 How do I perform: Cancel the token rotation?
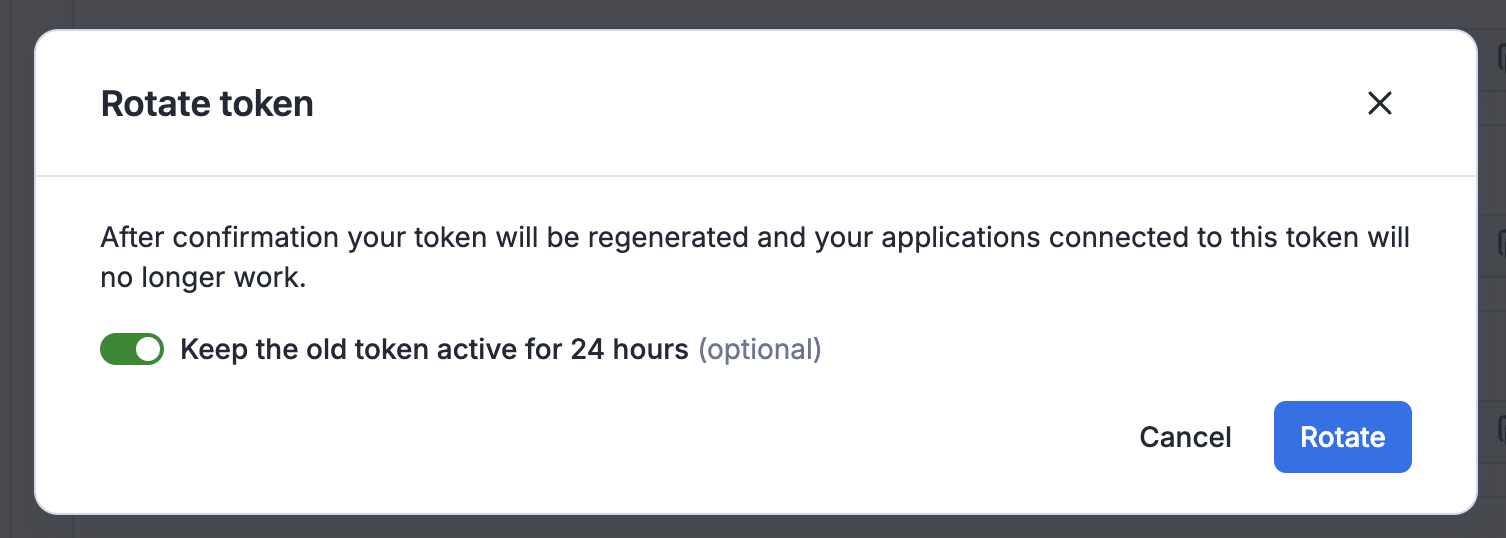(x=1185, y=437)
